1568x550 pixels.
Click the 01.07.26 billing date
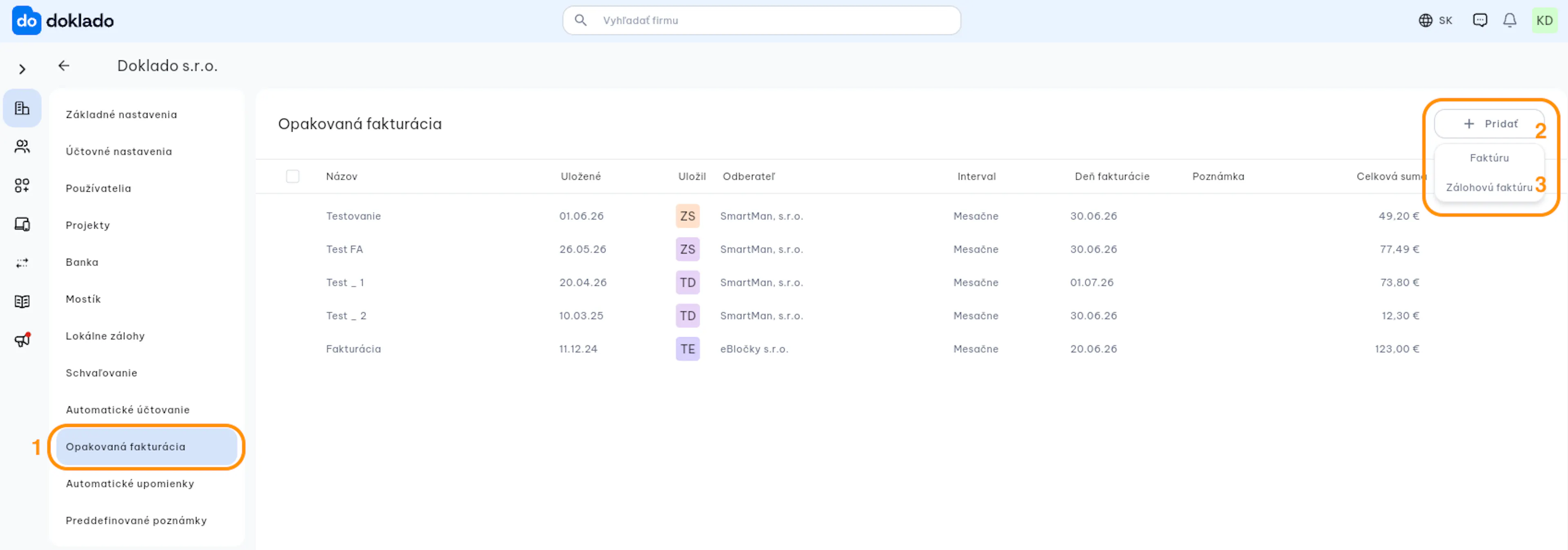click(x=1092, y=282)
